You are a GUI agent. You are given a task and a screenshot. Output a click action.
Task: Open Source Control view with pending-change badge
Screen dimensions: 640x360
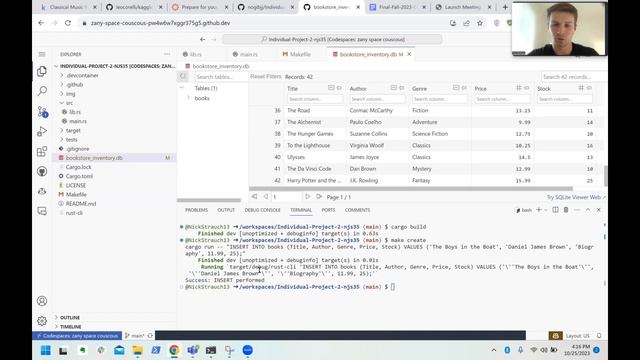pos(42,111)
